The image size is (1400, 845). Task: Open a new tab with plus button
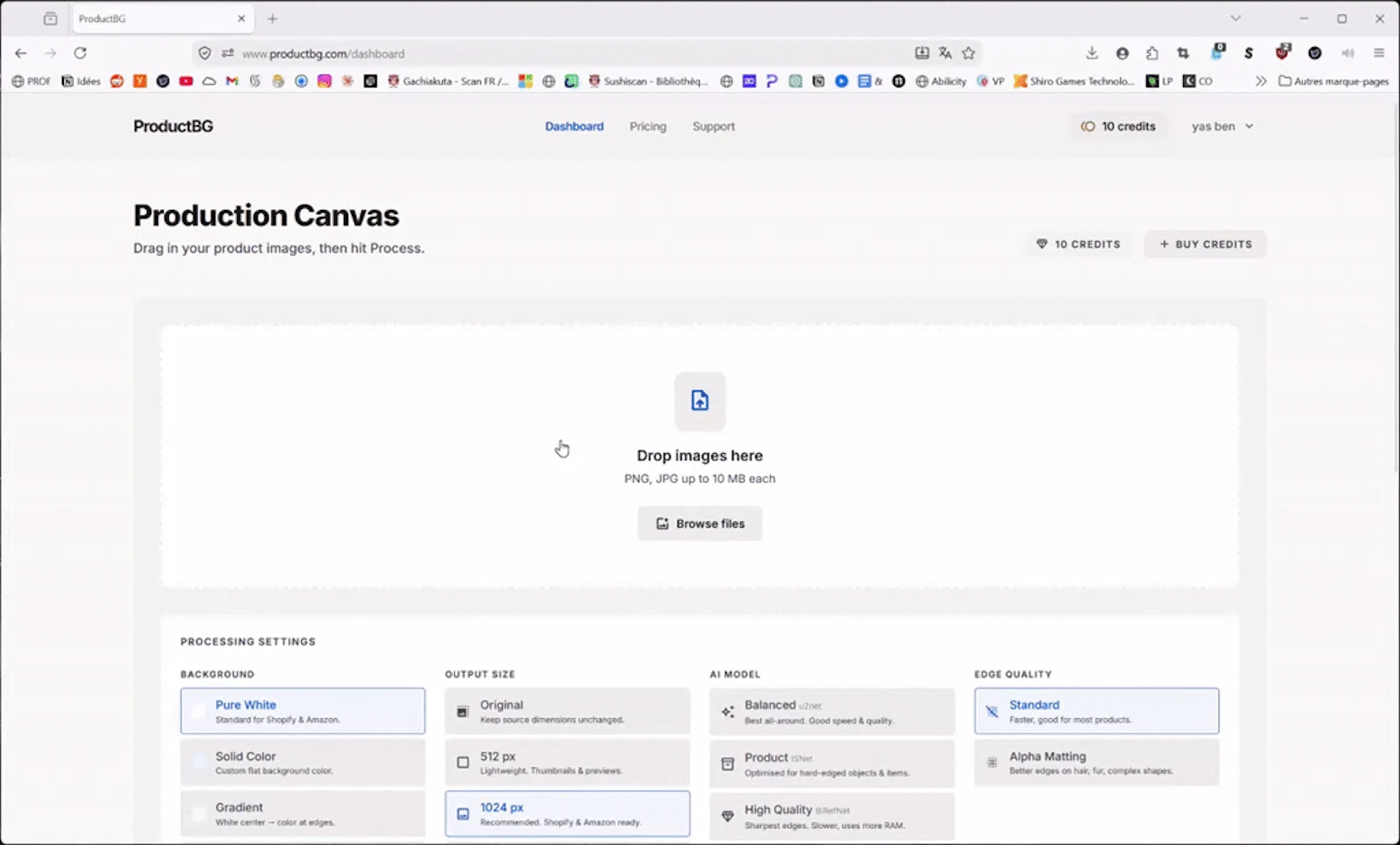click(x=272, y=18)
